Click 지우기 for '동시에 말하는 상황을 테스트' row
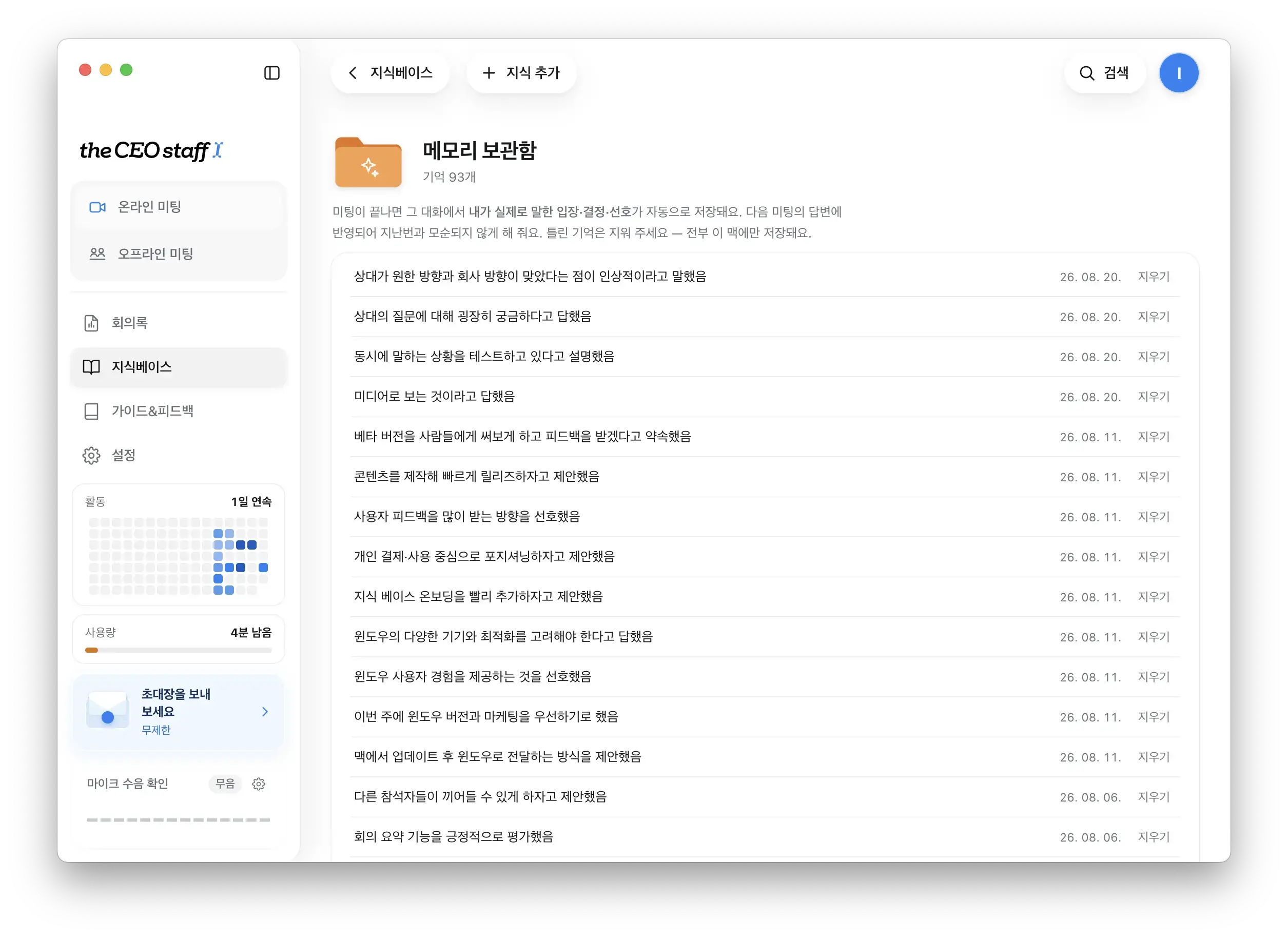 [x=1154, y=357]
